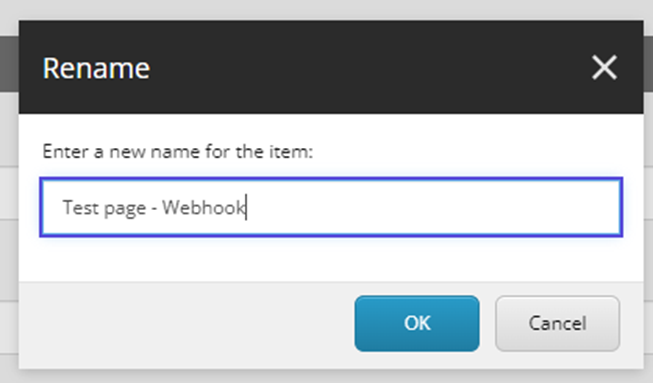653x383 pixels.
Task: Focus the new item name field
Action: [331, 207]
